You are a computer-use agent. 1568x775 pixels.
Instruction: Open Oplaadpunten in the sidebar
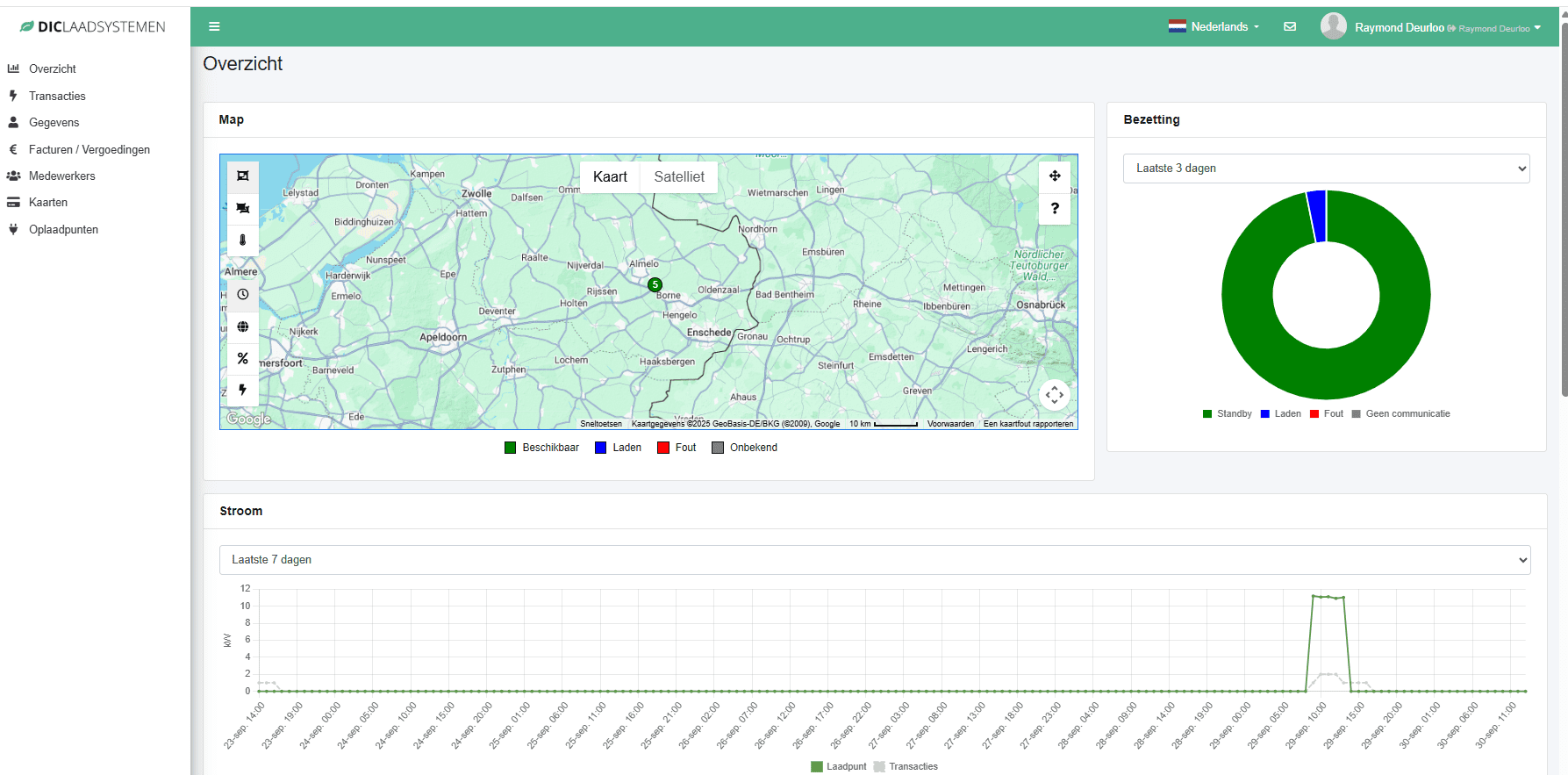coord(63,230)
